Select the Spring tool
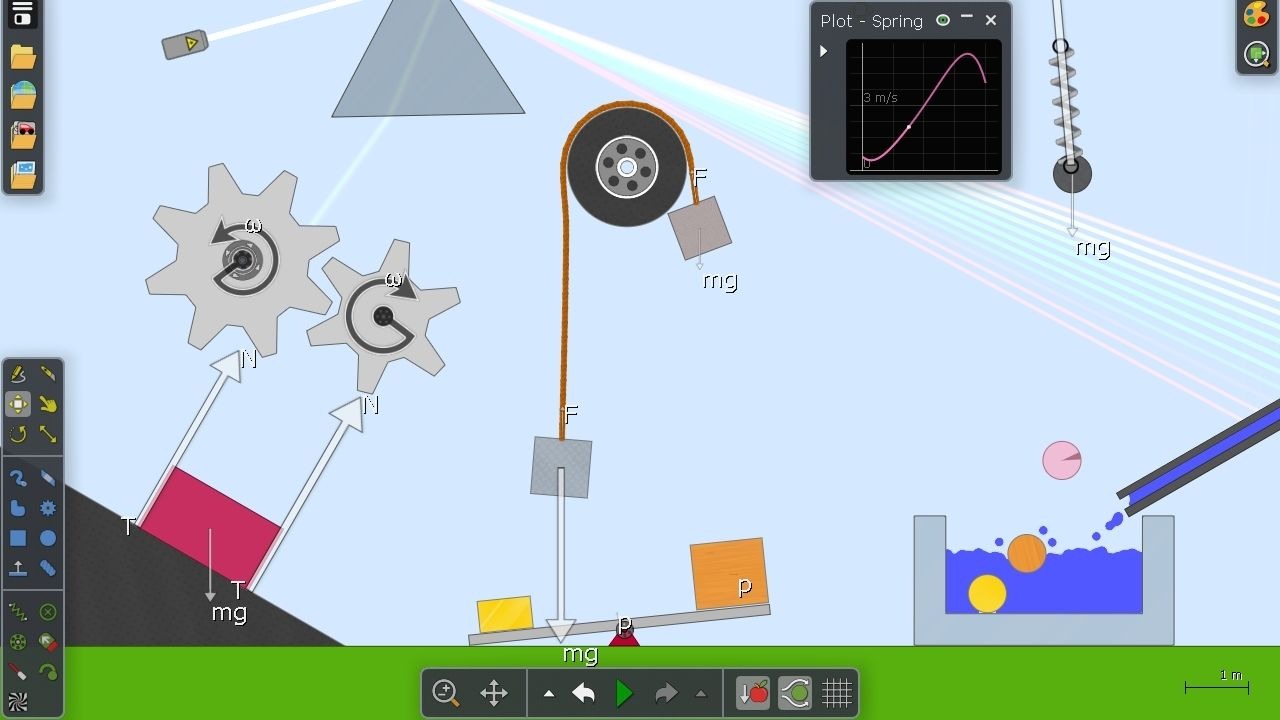1280x720 pixels. click(18, 612)
